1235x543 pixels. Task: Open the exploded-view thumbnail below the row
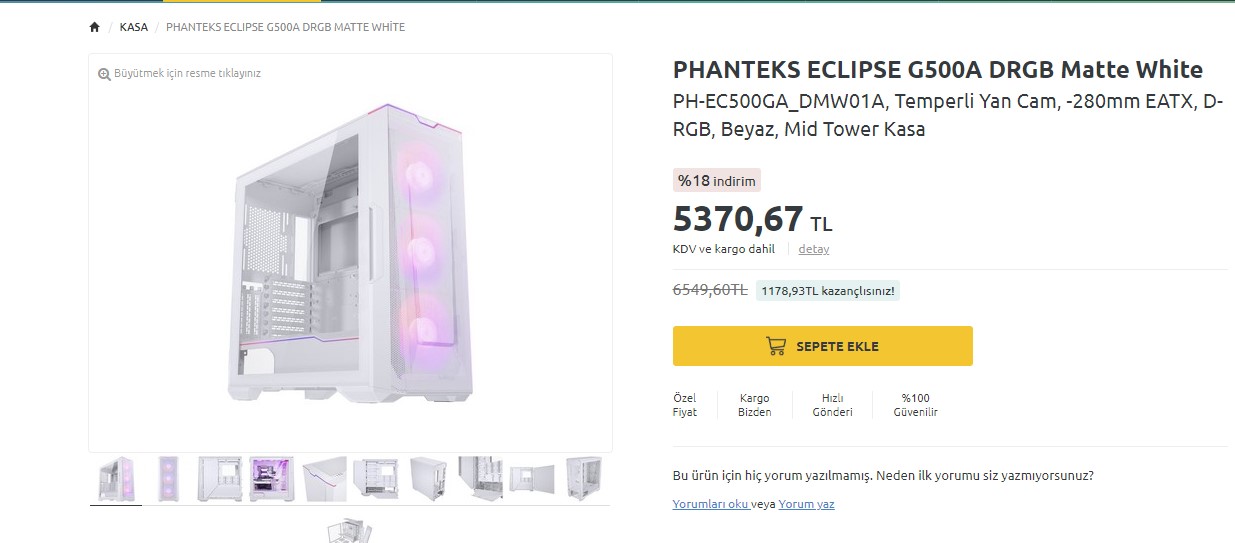[x=350, y=530]
